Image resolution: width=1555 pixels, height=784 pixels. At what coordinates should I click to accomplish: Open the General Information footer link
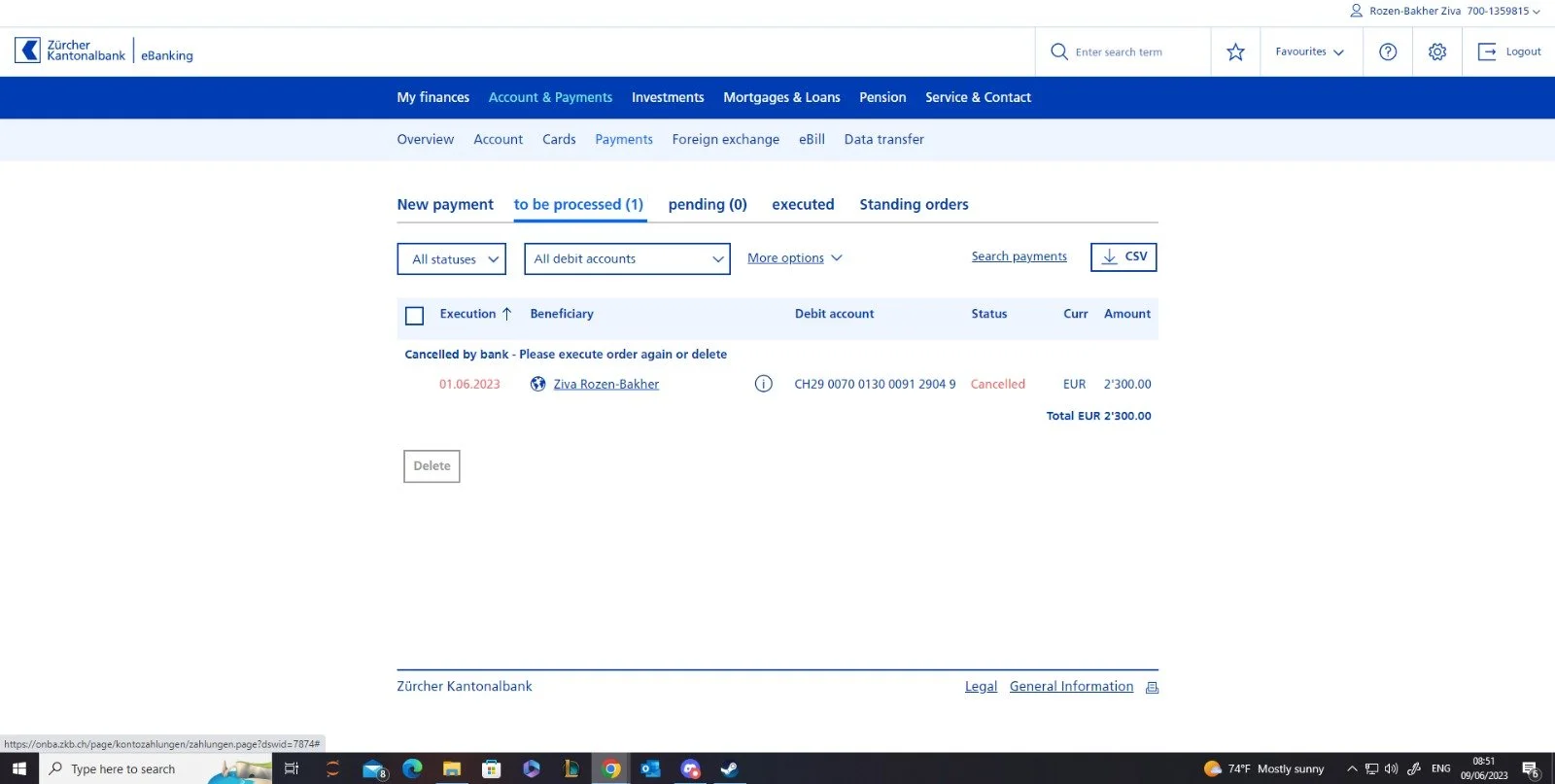click(x=1071, y=686)
